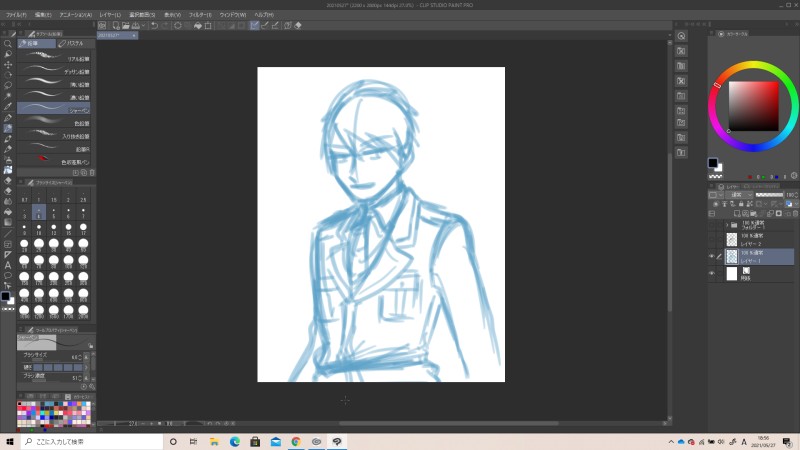Select the Move layer tool
The image size is (800, 450).
pos(8,65)
